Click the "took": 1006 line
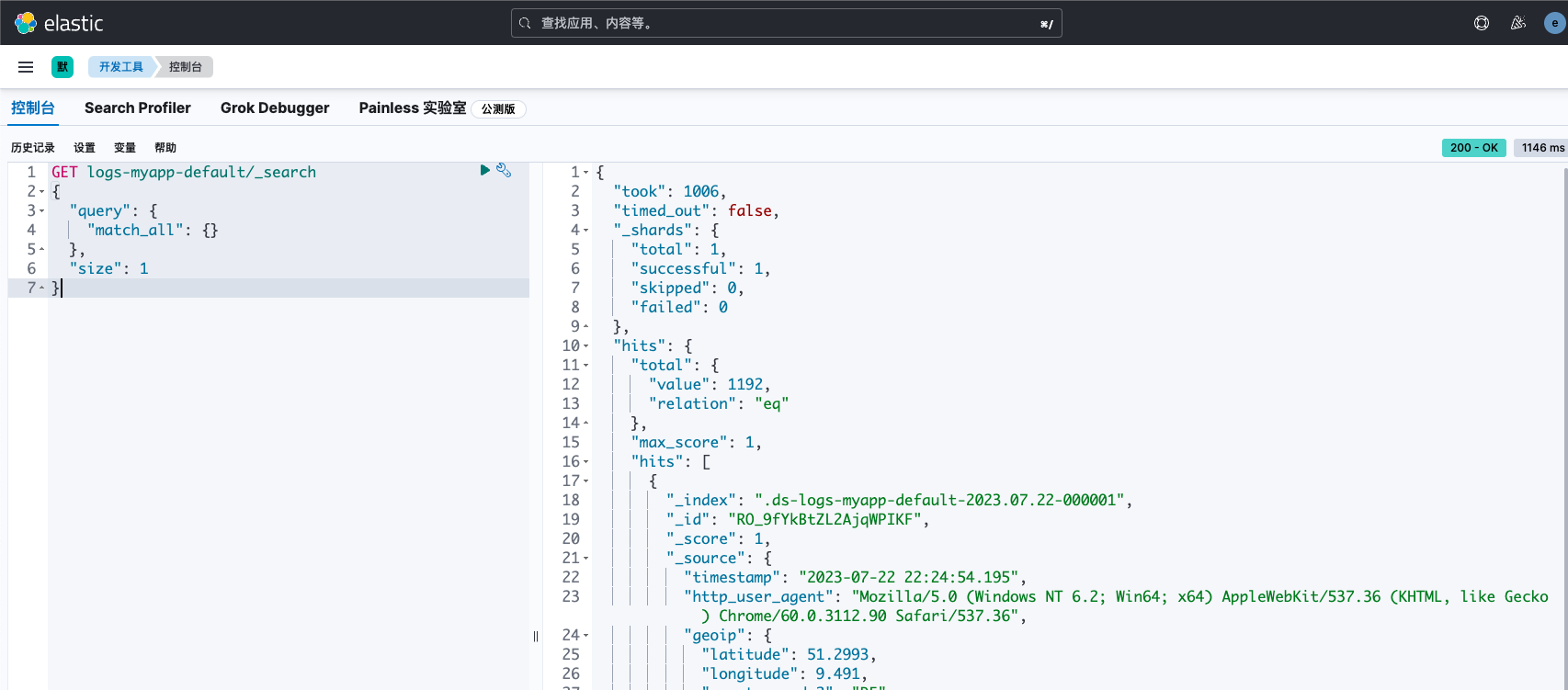 pyautogui.click(x=670, y=191)
